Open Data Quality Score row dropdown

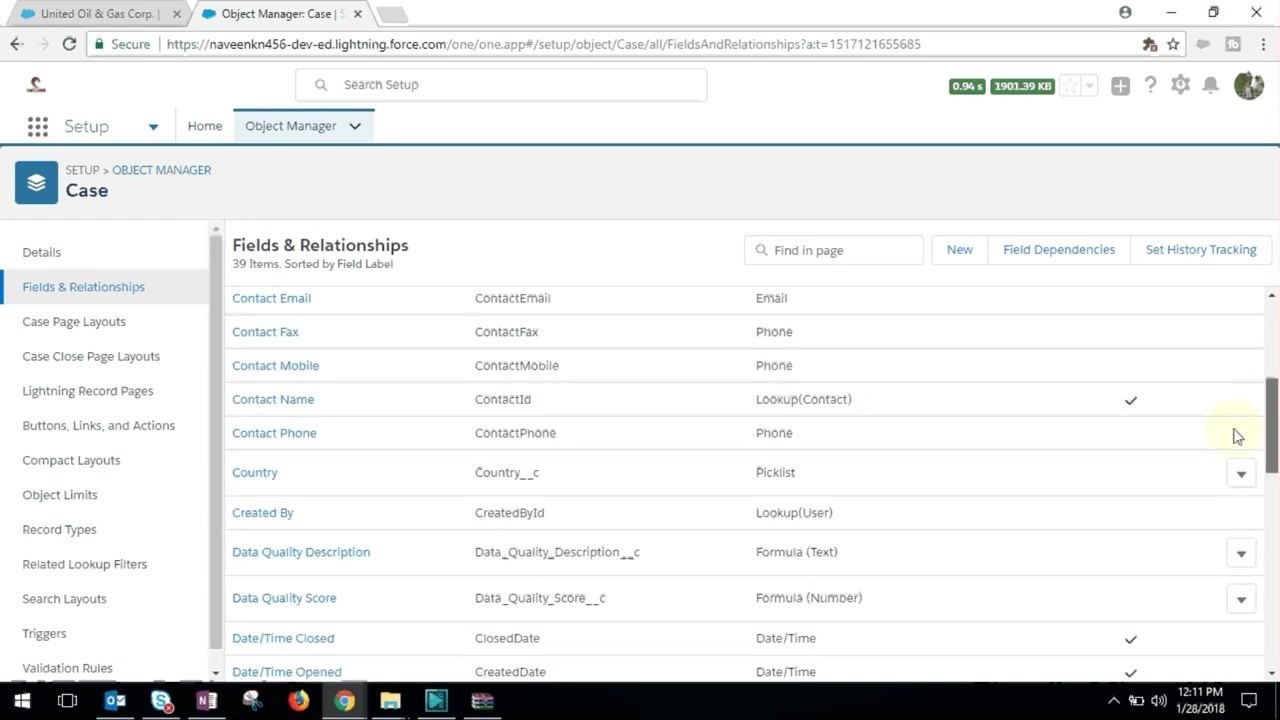(x=1241, y=599)
